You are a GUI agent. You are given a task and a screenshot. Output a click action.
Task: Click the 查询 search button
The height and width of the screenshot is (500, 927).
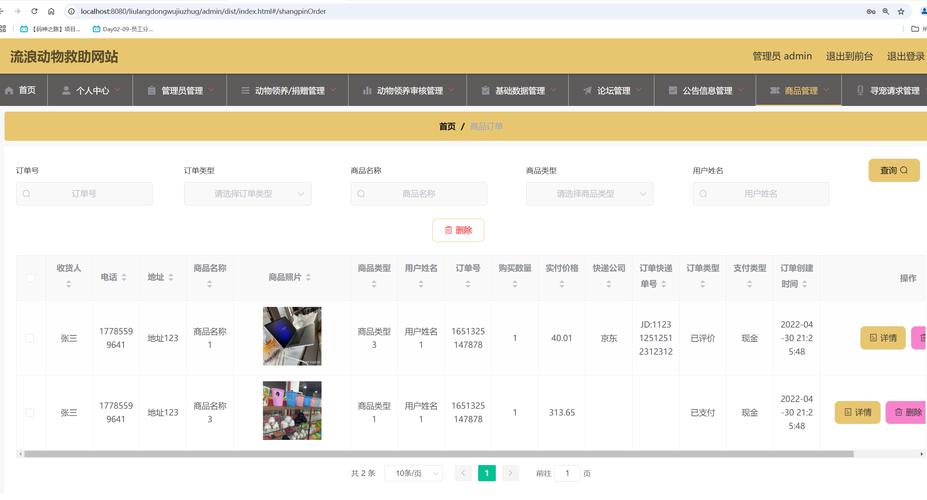tap(894, 170)
